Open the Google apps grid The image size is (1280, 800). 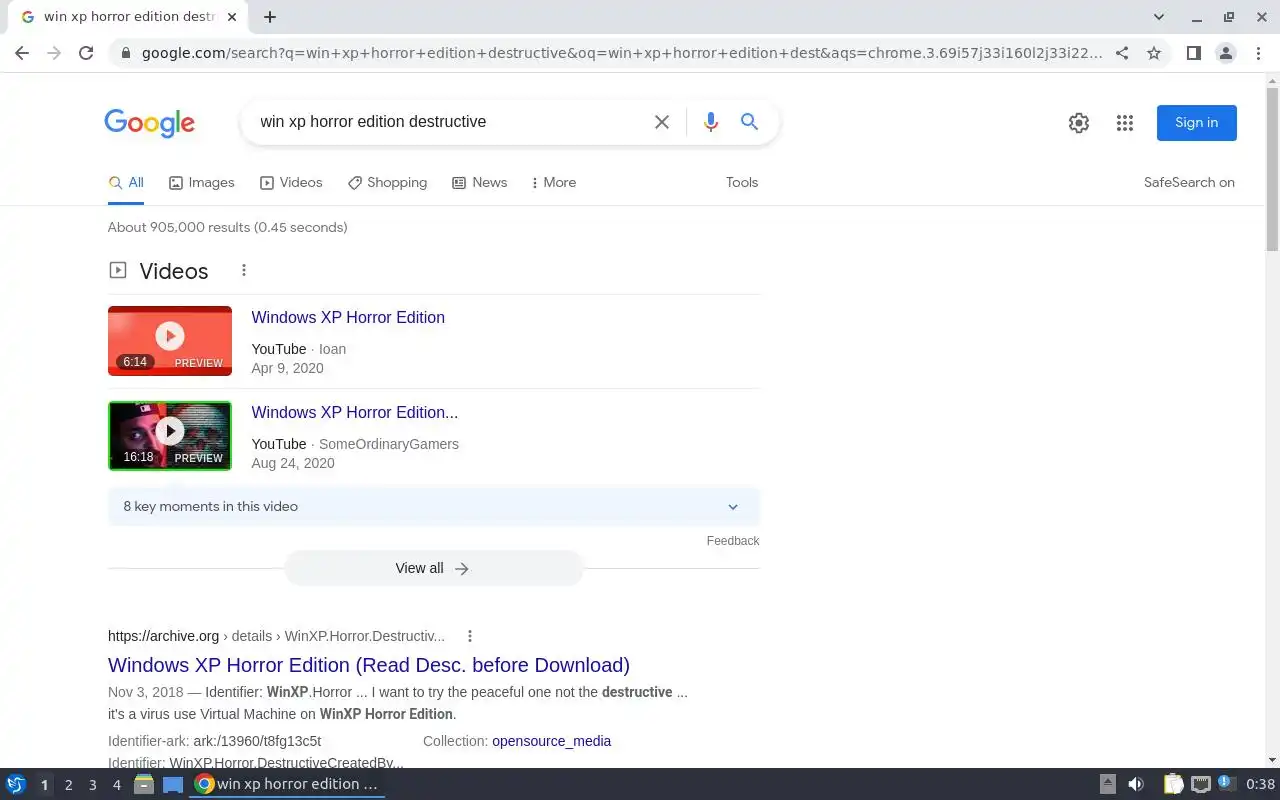tap(1125, 123)
